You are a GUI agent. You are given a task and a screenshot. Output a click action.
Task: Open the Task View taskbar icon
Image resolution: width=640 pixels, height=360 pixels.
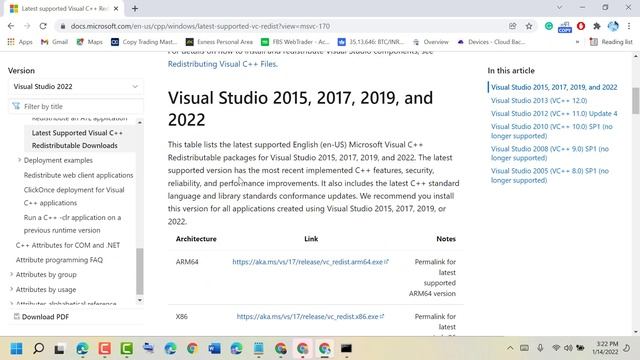pos(60,349)
